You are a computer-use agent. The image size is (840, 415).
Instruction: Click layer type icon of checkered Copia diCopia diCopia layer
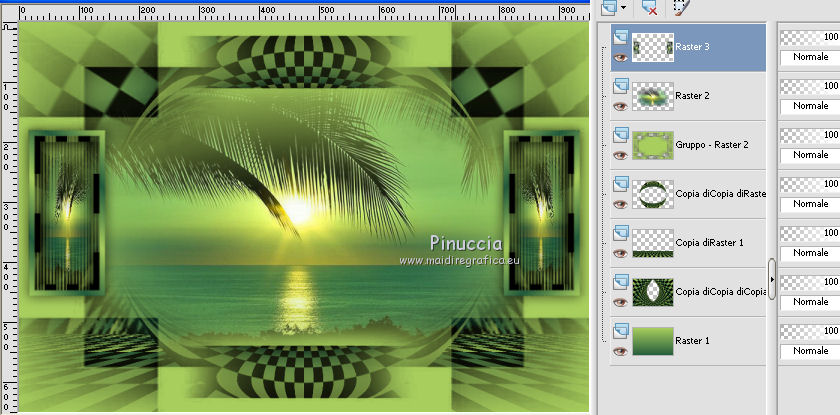[x=621, y=282]
